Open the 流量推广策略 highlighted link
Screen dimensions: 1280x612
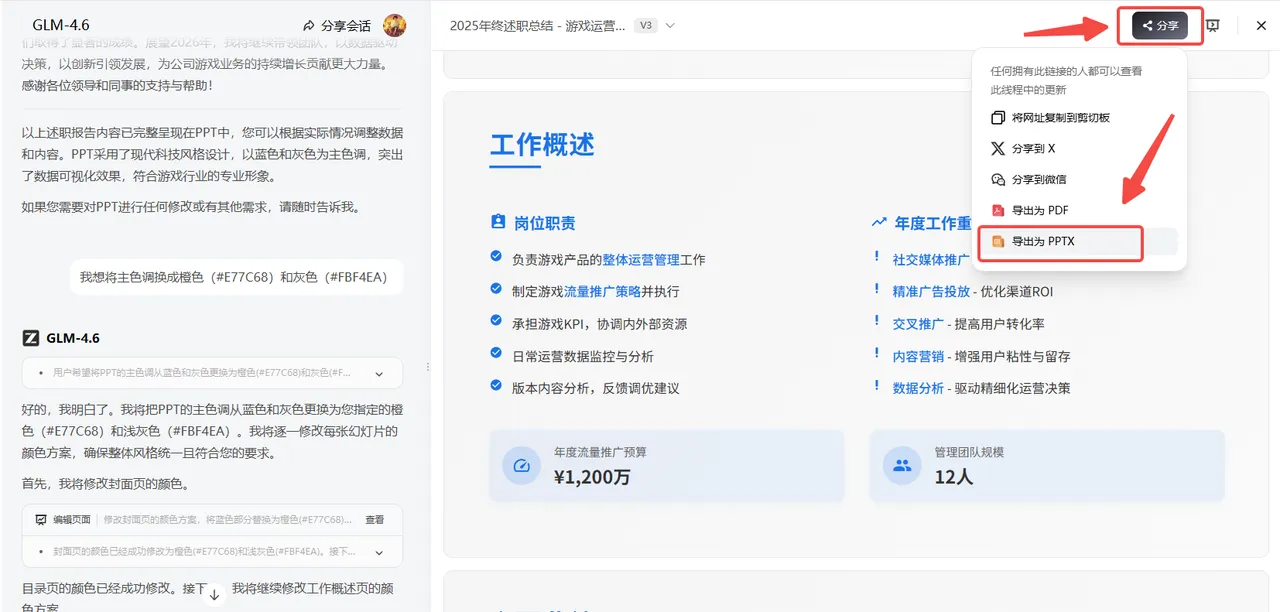(602, 291)
